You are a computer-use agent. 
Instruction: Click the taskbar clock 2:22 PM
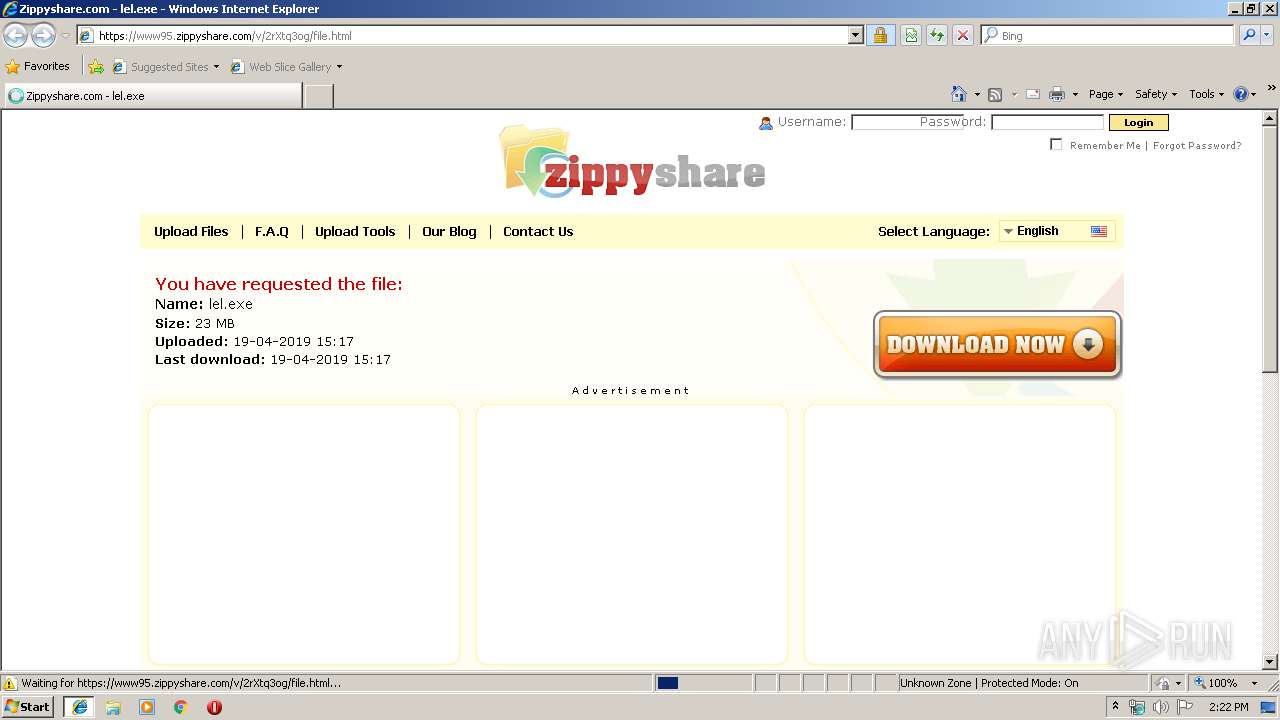coord(1228,707)
